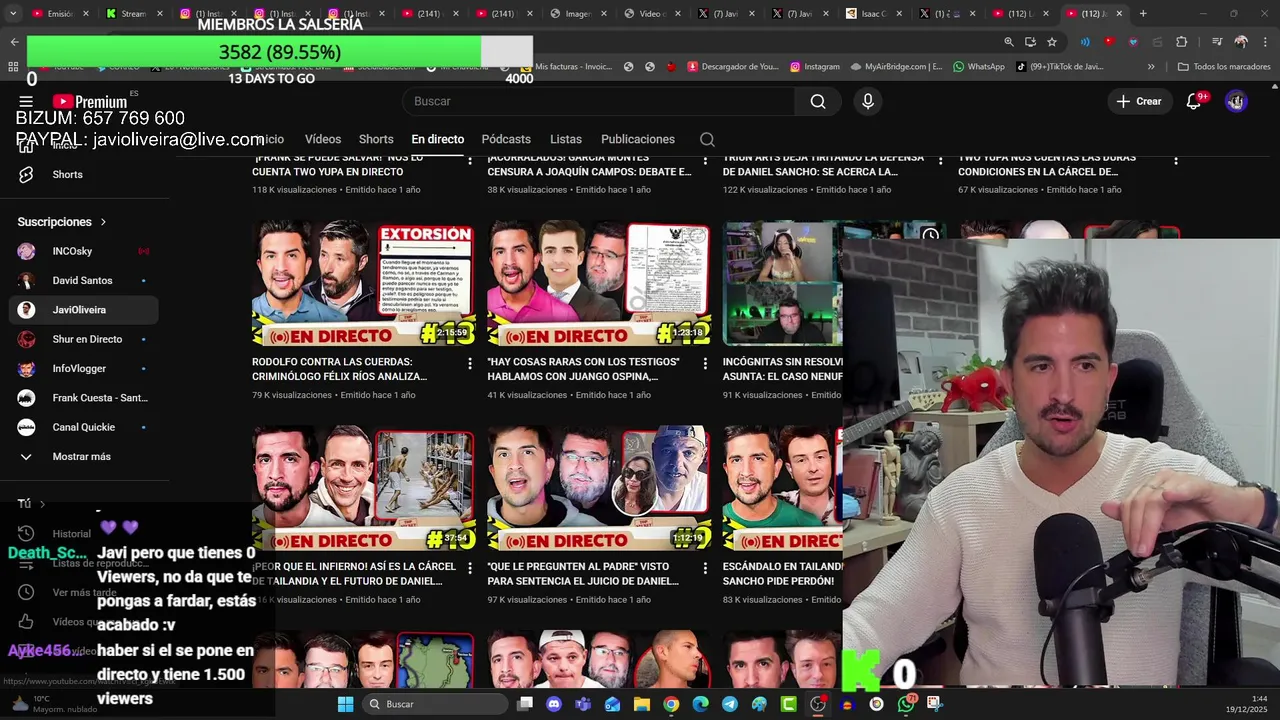Select the En directo channel tab
Viewport: 1280px width, 720px height.
click(x=438, y=139)
